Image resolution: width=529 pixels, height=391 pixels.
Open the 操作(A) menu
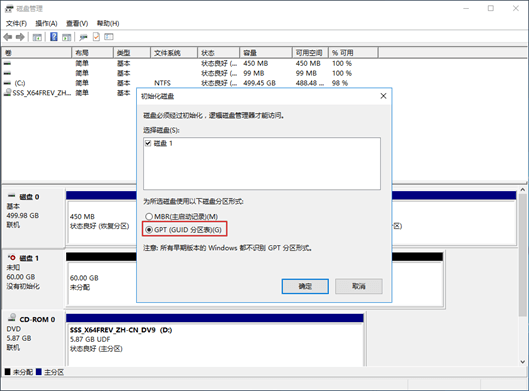(46, 23)
